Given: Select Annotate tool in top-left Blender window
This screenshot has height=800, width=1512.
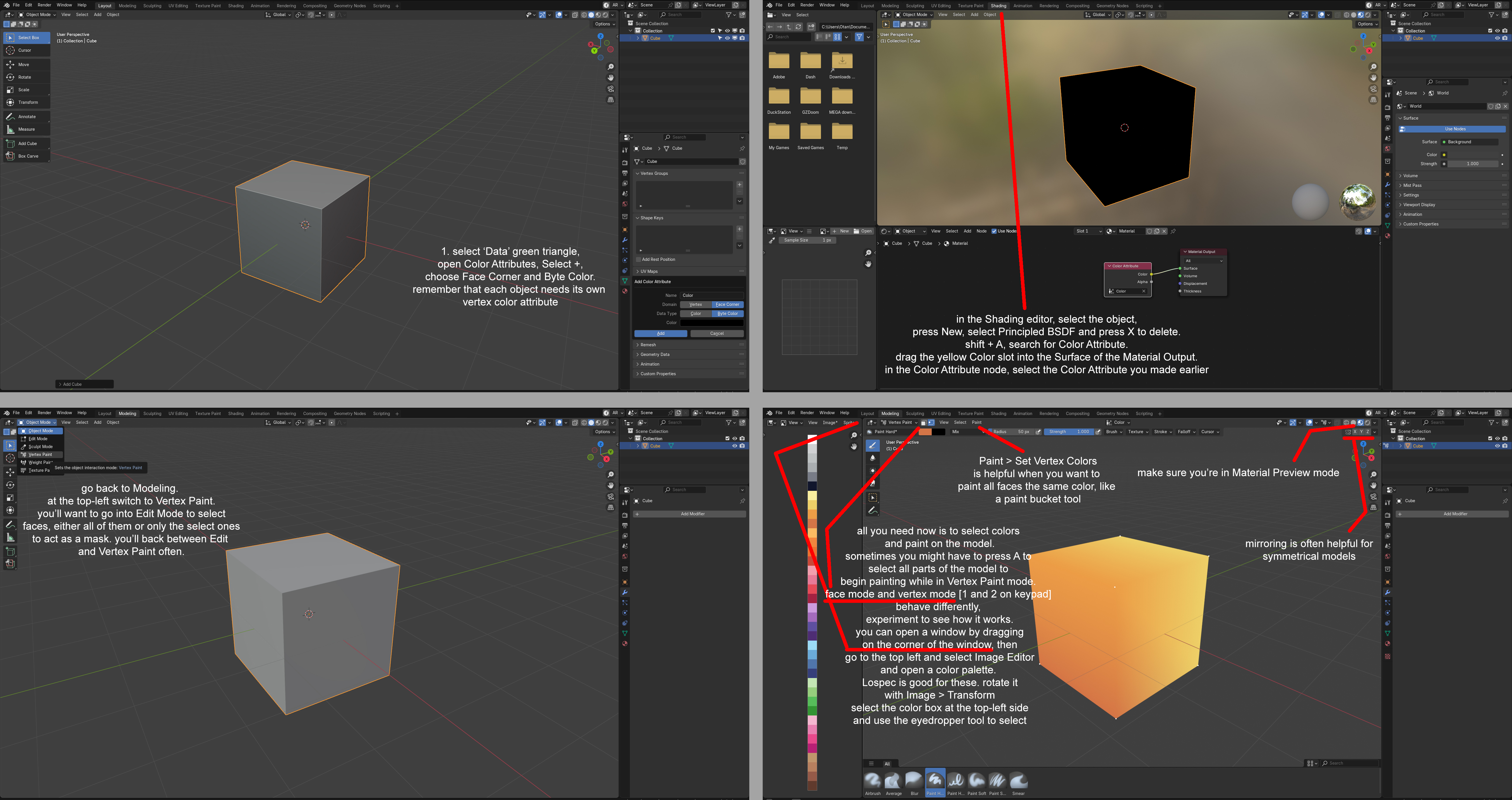Looking at the screenshot, I should pos(26,117).
